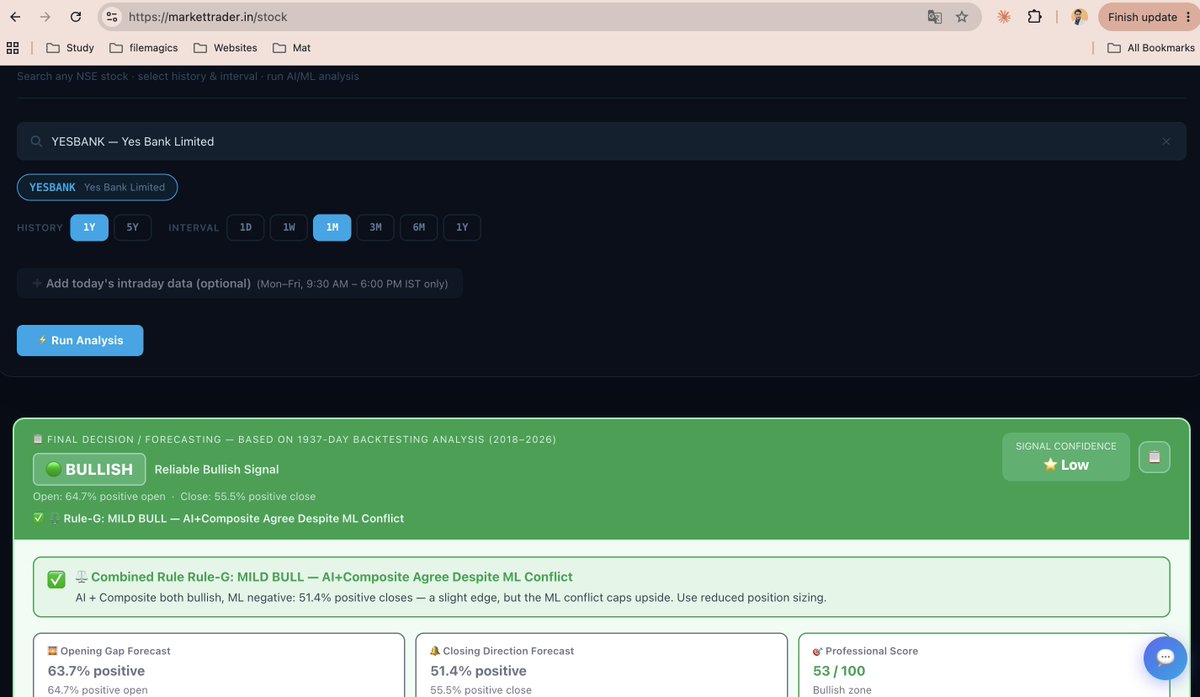
Task: Click the search magnifier icon
Action: pyautogui.click(x=36, y=142)
